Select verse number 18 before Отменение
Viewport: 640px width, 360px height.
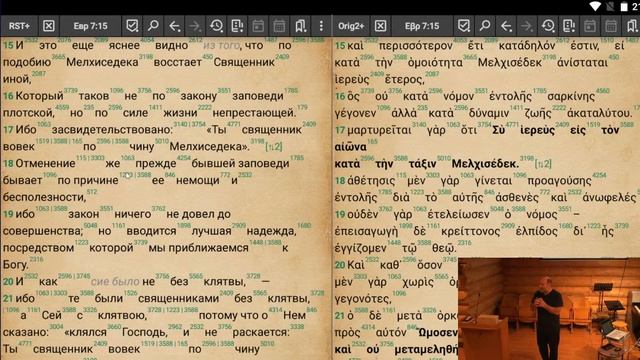(x=8, y=164)
